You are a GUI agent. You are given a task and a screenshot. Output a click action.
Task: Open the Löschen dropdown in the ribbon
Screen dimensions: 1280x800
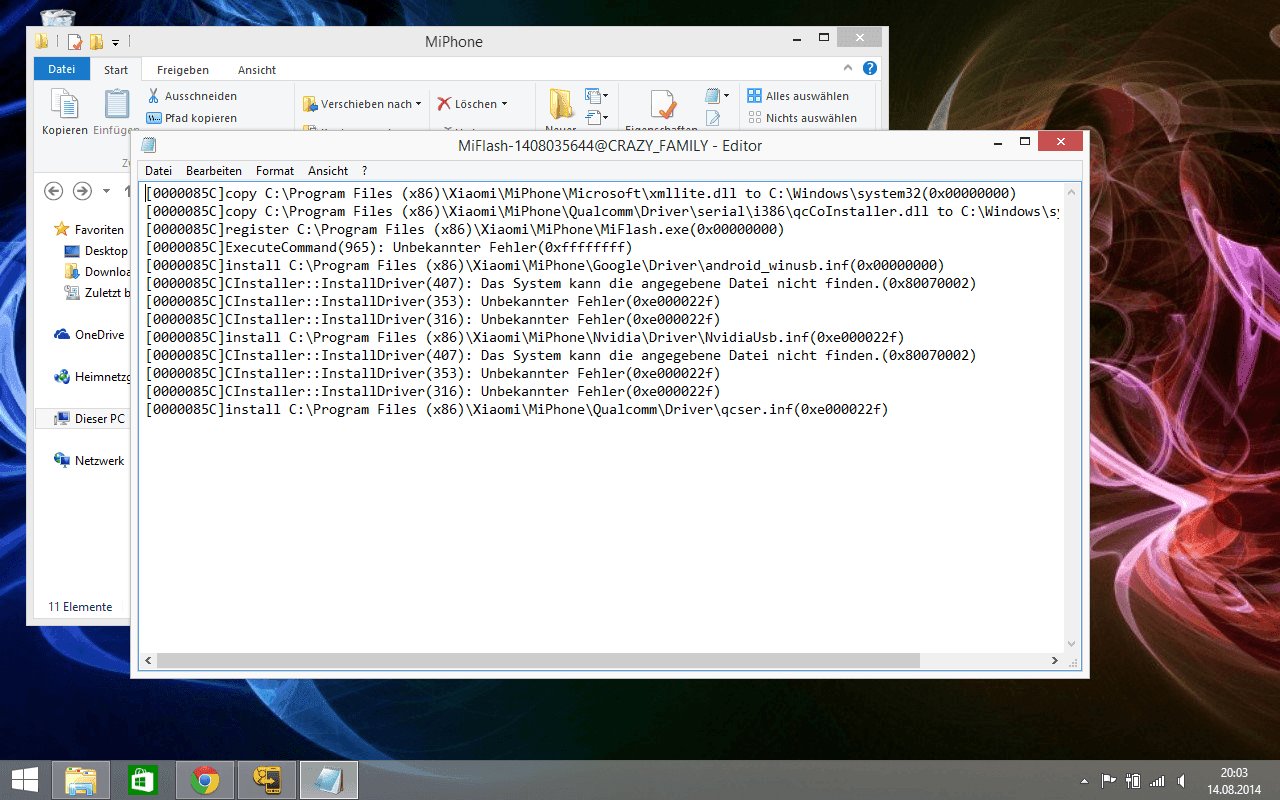(472, 104)
